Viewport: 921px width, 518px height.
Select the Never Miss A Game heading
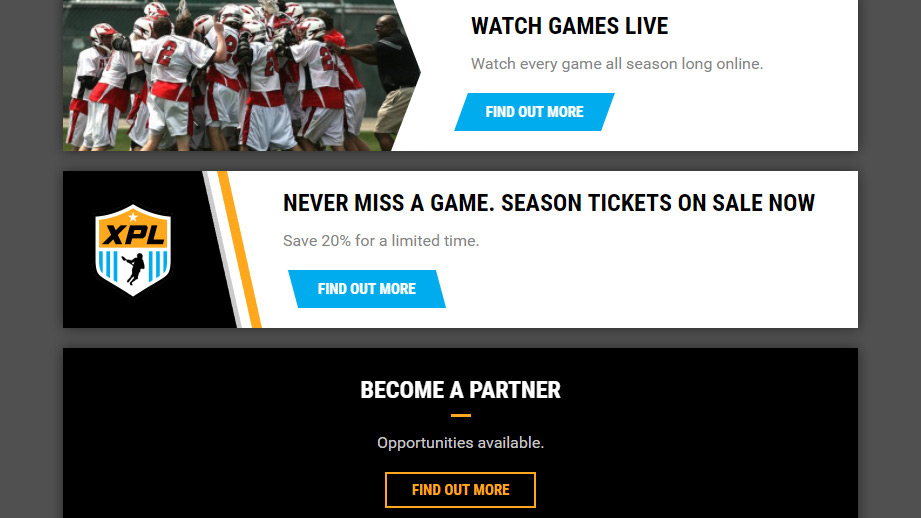click(x=549, y=203)
